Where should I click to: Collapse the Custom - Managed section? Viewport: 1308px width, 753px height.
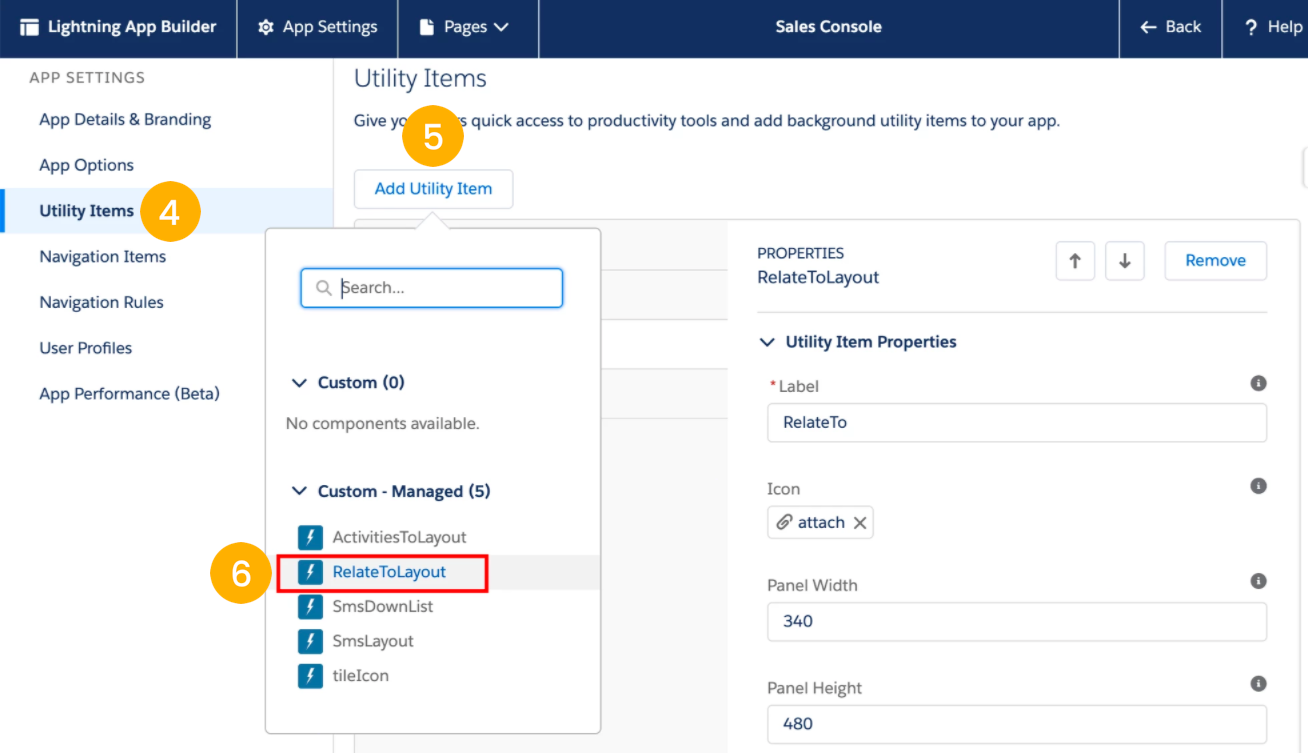tap(298, 490)
